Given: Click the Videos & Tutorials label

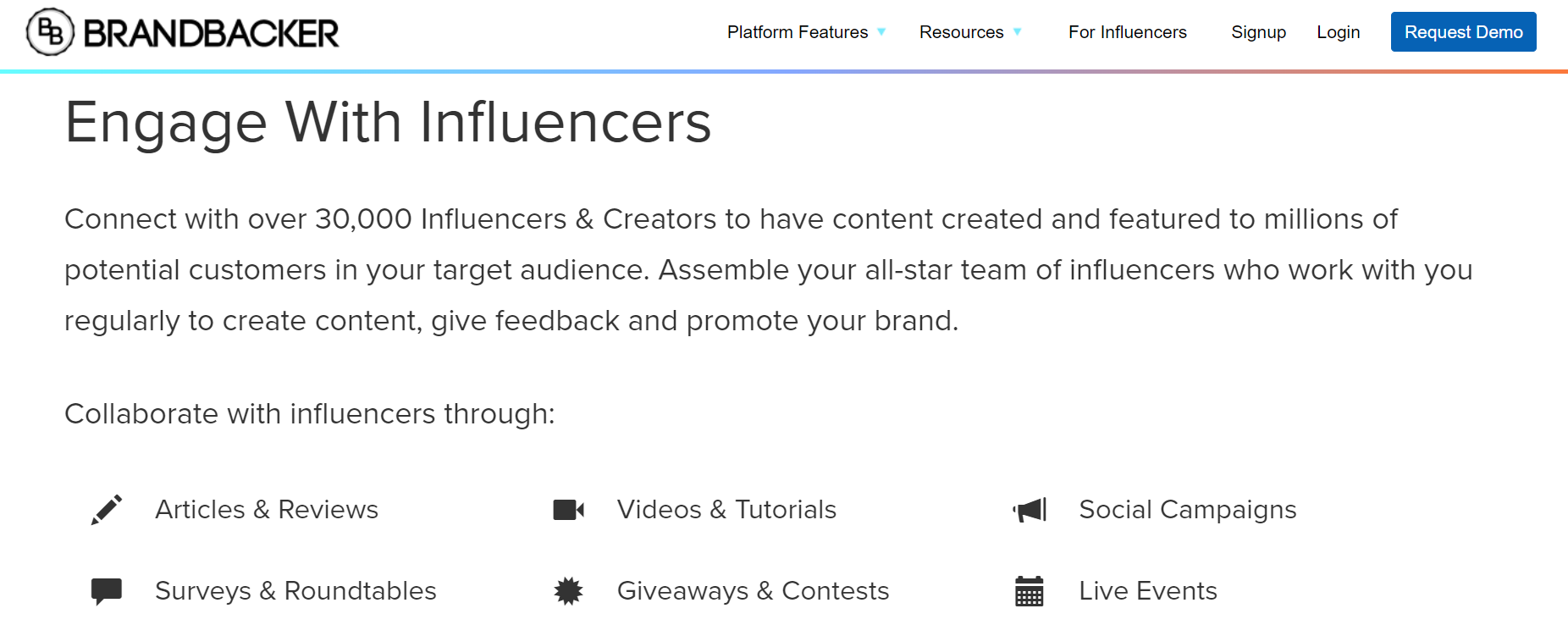Looking at the screenshot, I should click(726, 509).
